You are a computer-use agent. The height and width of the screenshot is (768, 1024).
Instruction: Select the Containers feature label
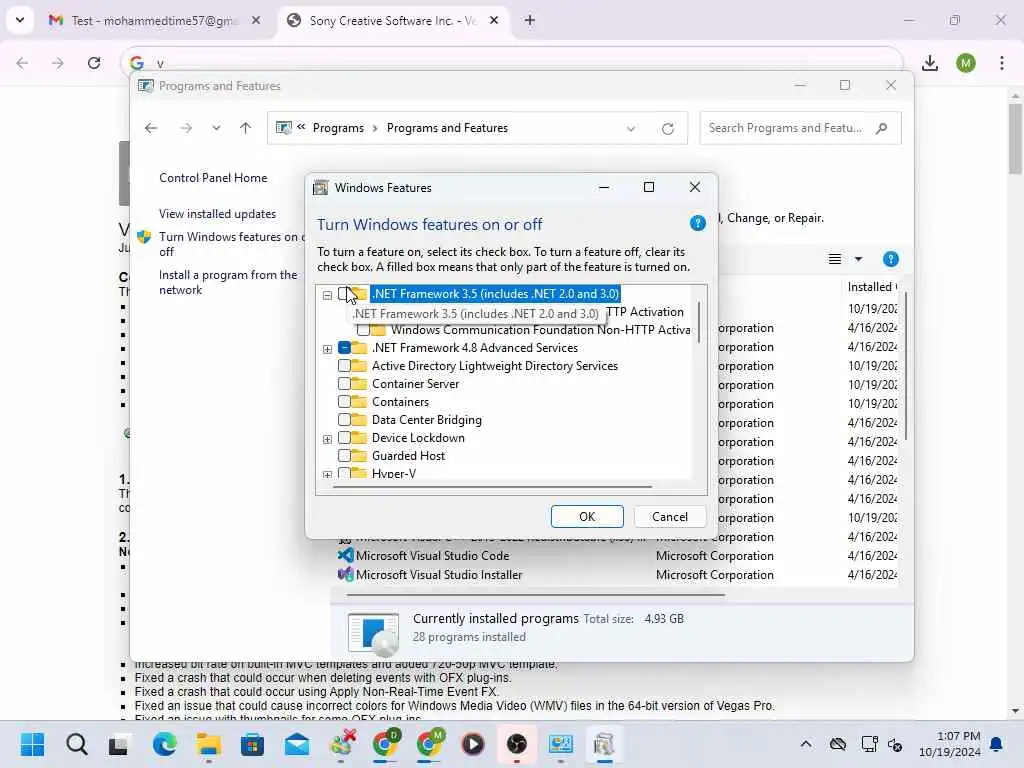tap(400, 402)
